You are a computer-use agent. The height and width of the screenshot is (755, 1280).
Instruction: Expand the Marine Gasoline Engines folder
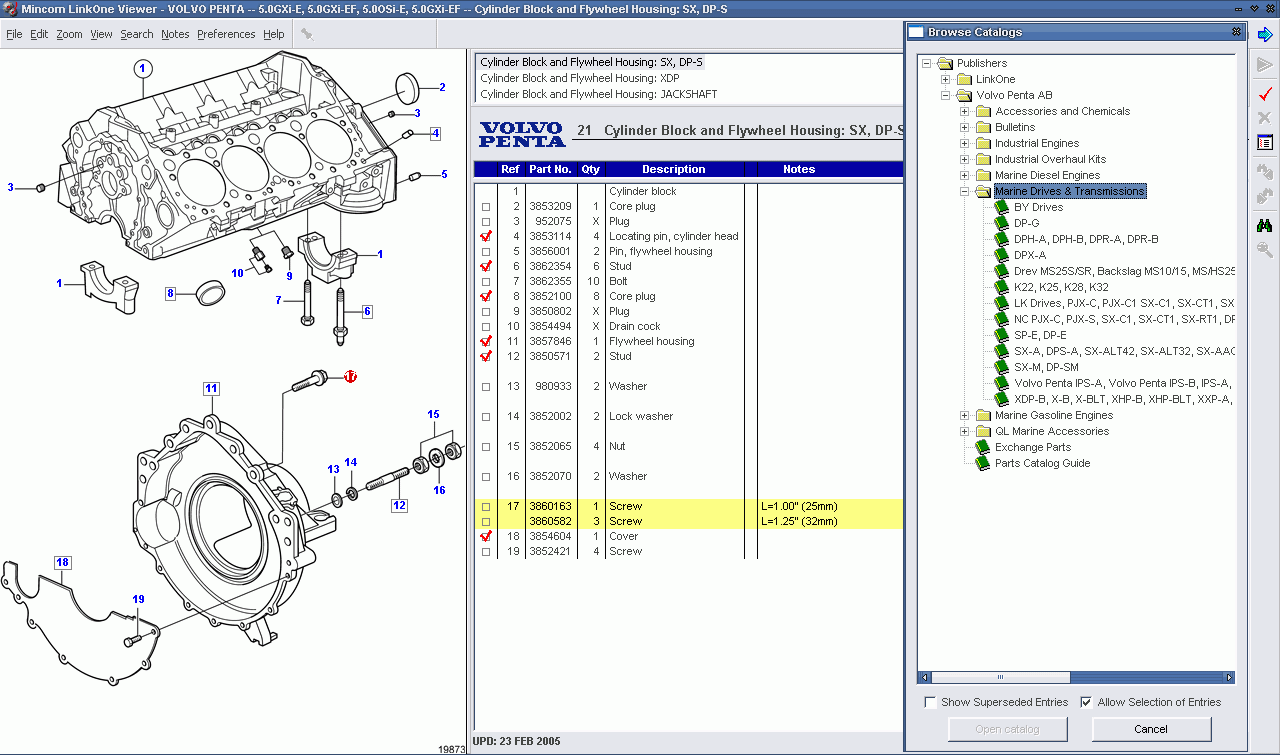pyautogui.click(x=965, y=415)
